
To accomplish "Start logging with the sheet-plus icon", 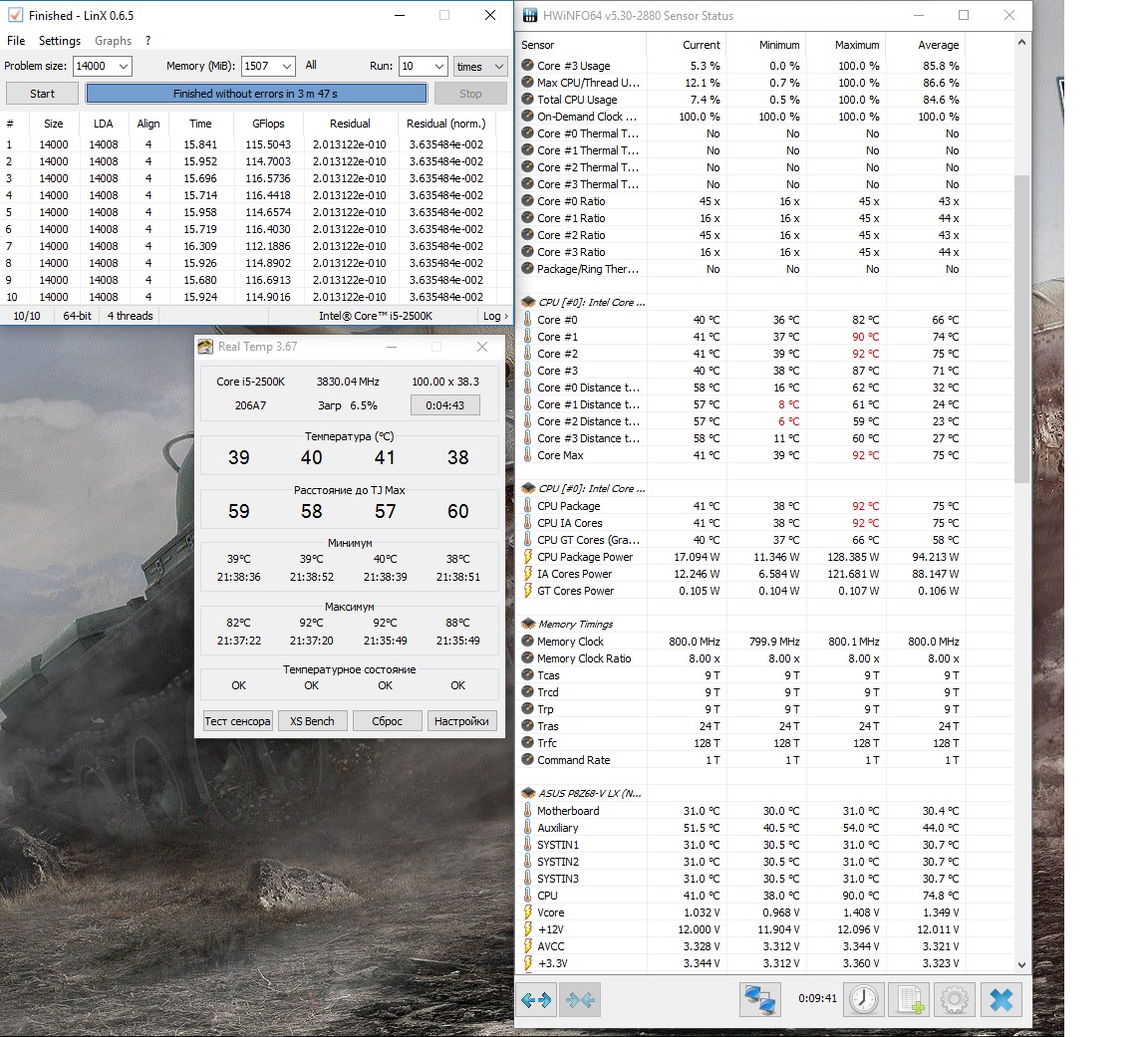I will 909,999.
